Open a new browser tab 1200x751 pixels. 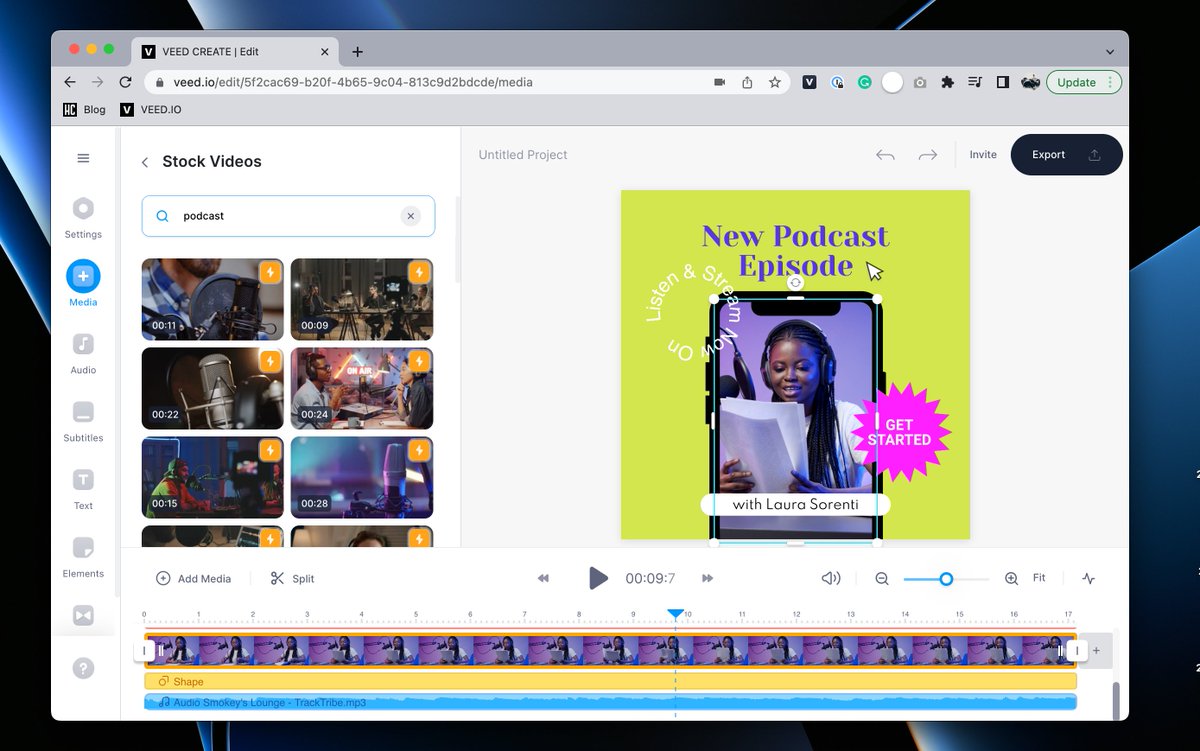357,52
